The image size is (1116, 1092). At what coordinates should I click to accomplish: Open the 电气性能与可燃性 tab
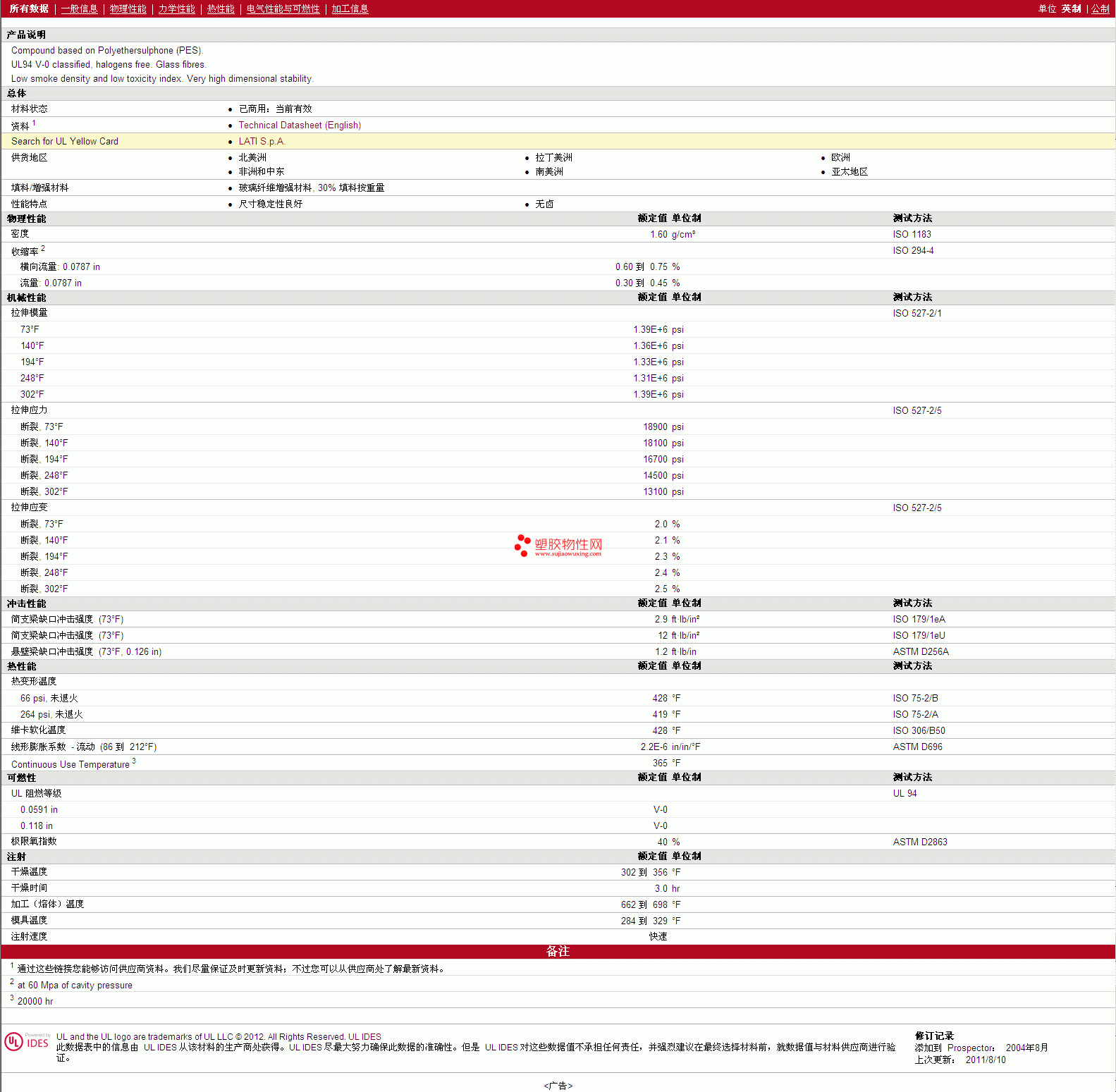click(283, 8)
